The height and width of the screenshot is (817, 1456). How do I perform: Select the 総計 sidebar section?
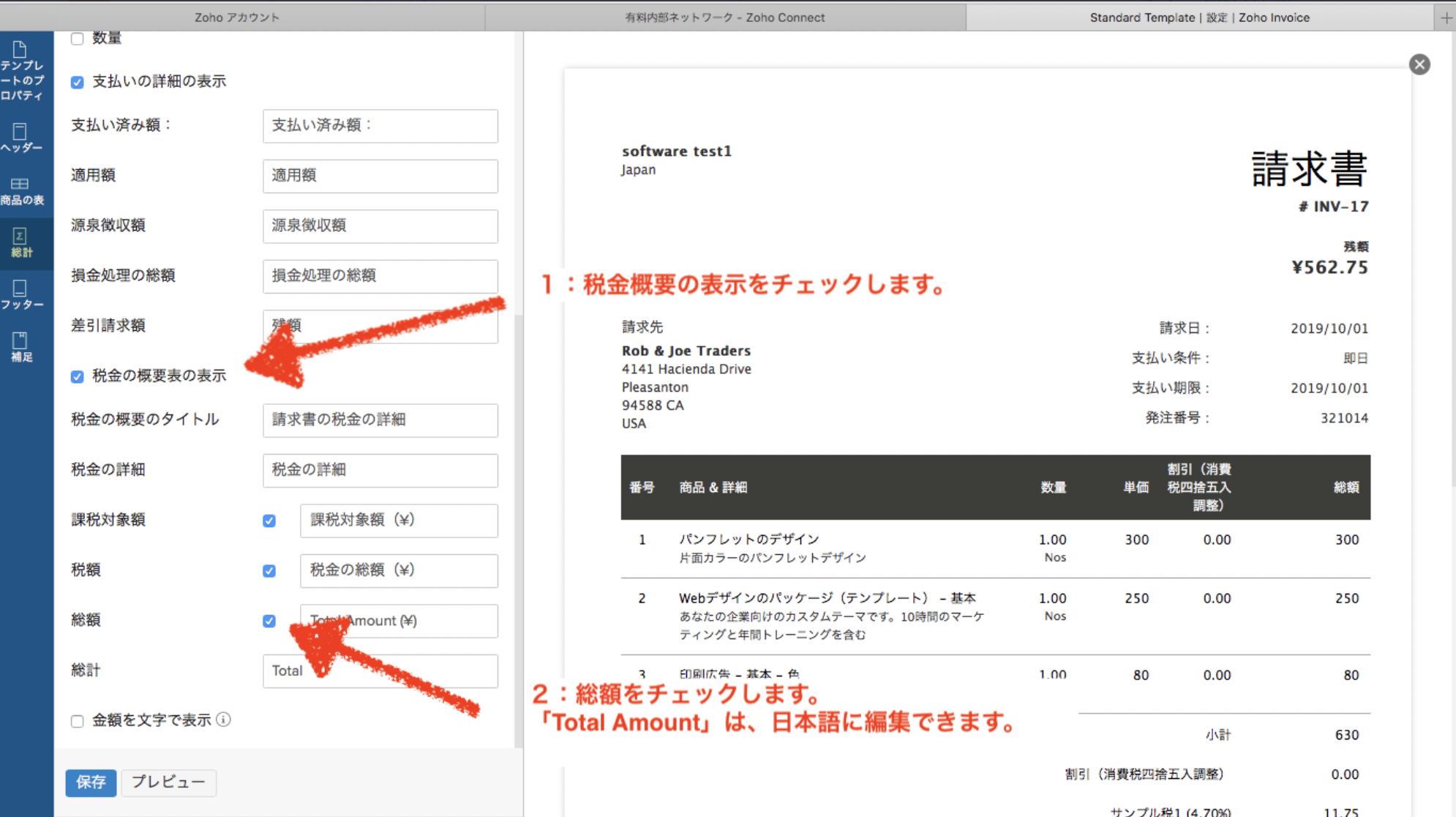[x=22, y=242]
